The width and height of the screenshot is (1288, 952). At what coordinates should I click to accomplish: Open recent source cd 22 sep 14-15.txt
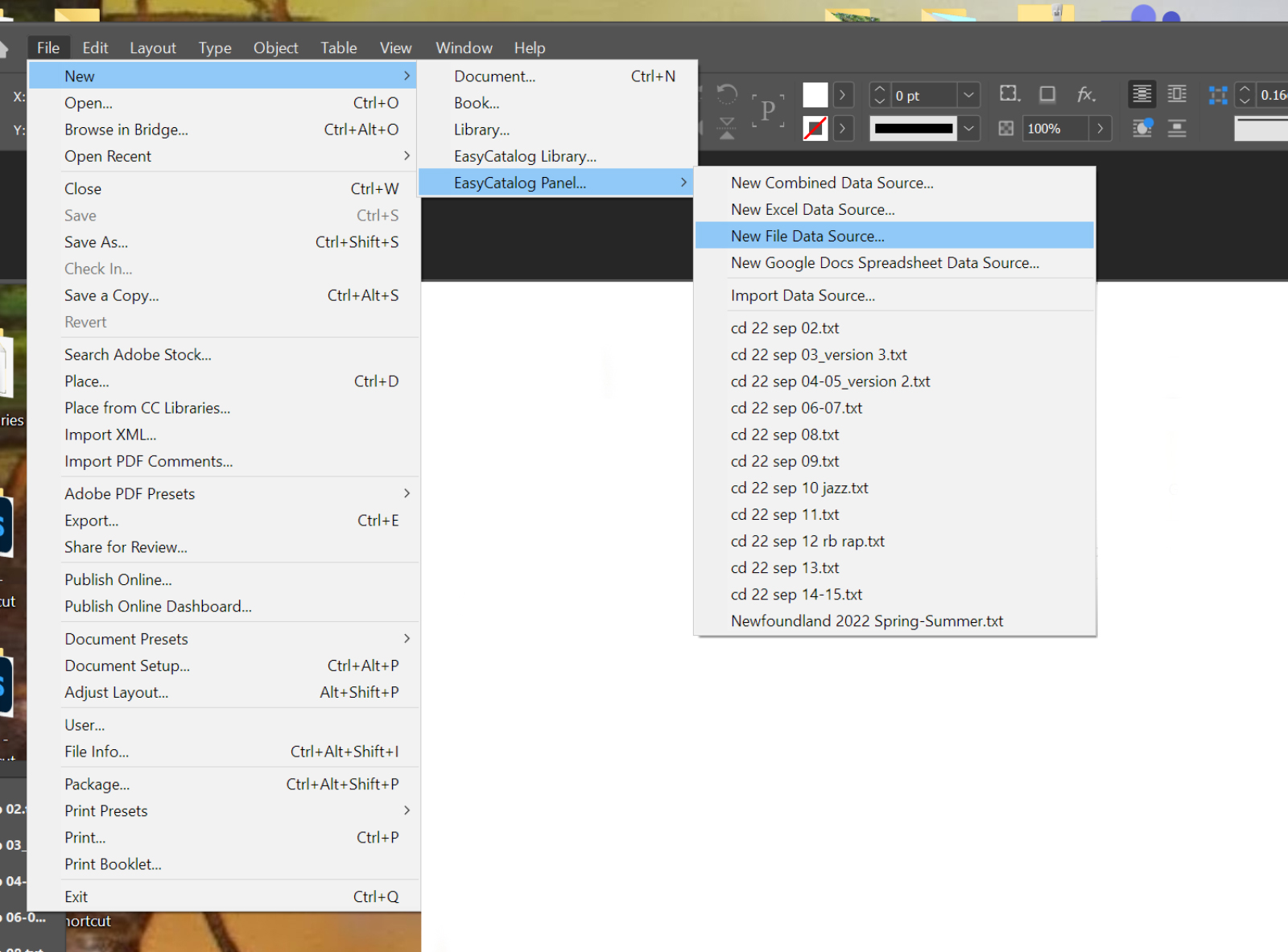pyautogui.click(x=894, y=594)
